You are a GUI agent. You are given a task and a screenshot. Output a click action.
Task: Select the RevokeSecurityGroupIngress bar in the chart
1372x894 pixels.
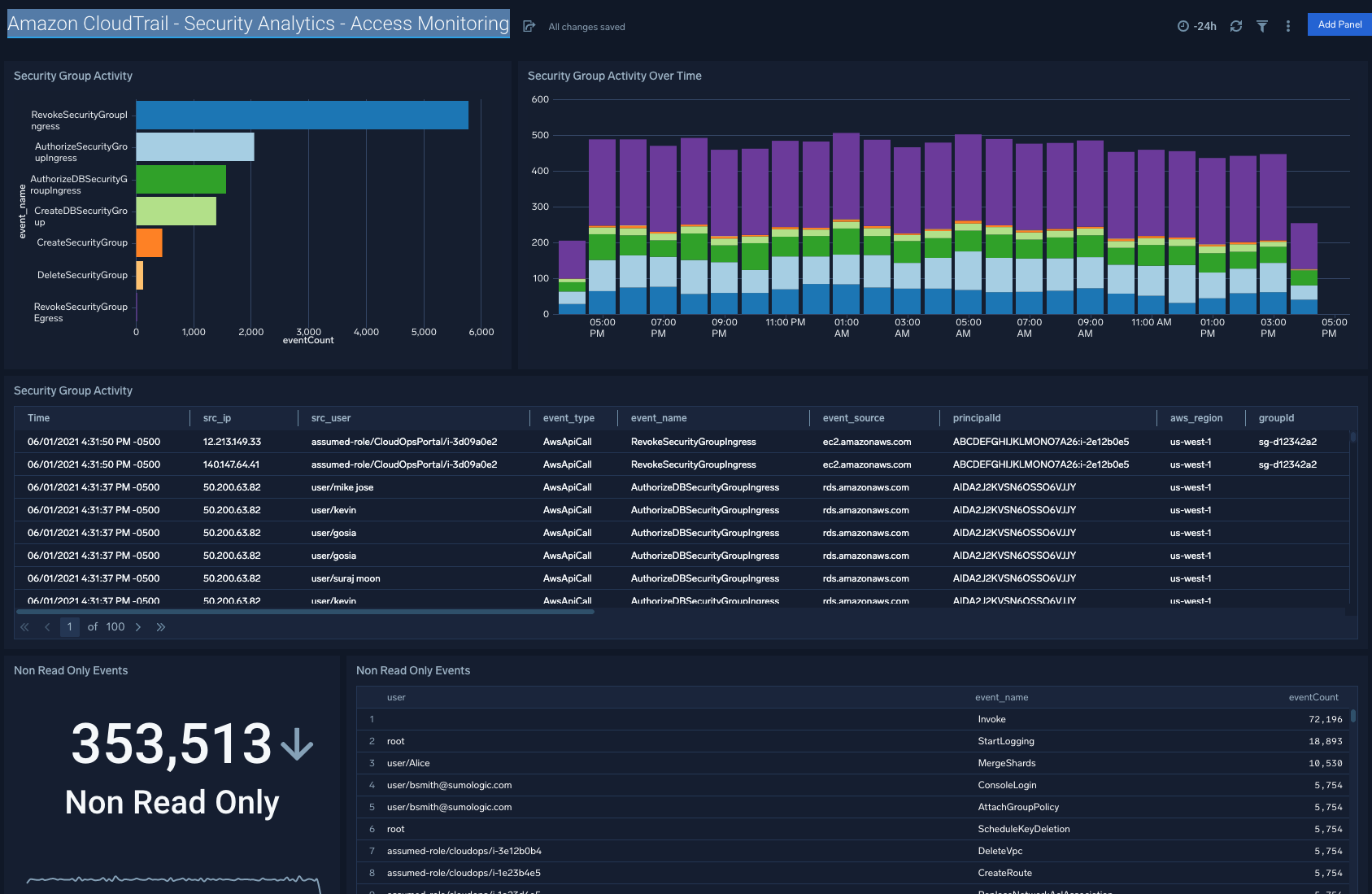(x=301, y=115)
